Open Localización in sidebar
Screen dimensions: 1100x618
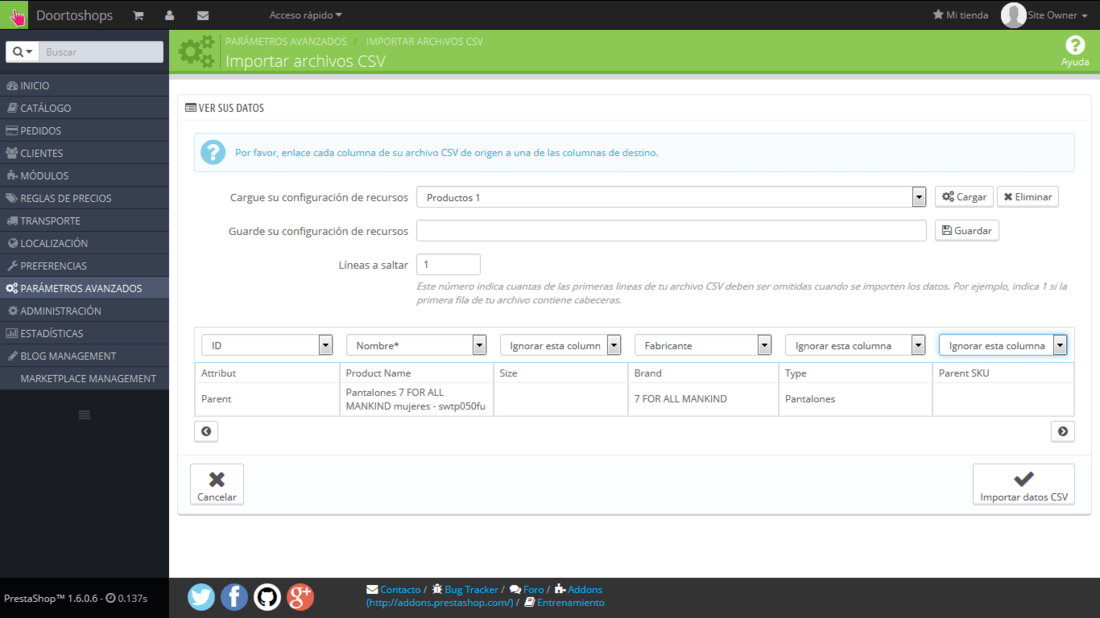pos(84,243)
